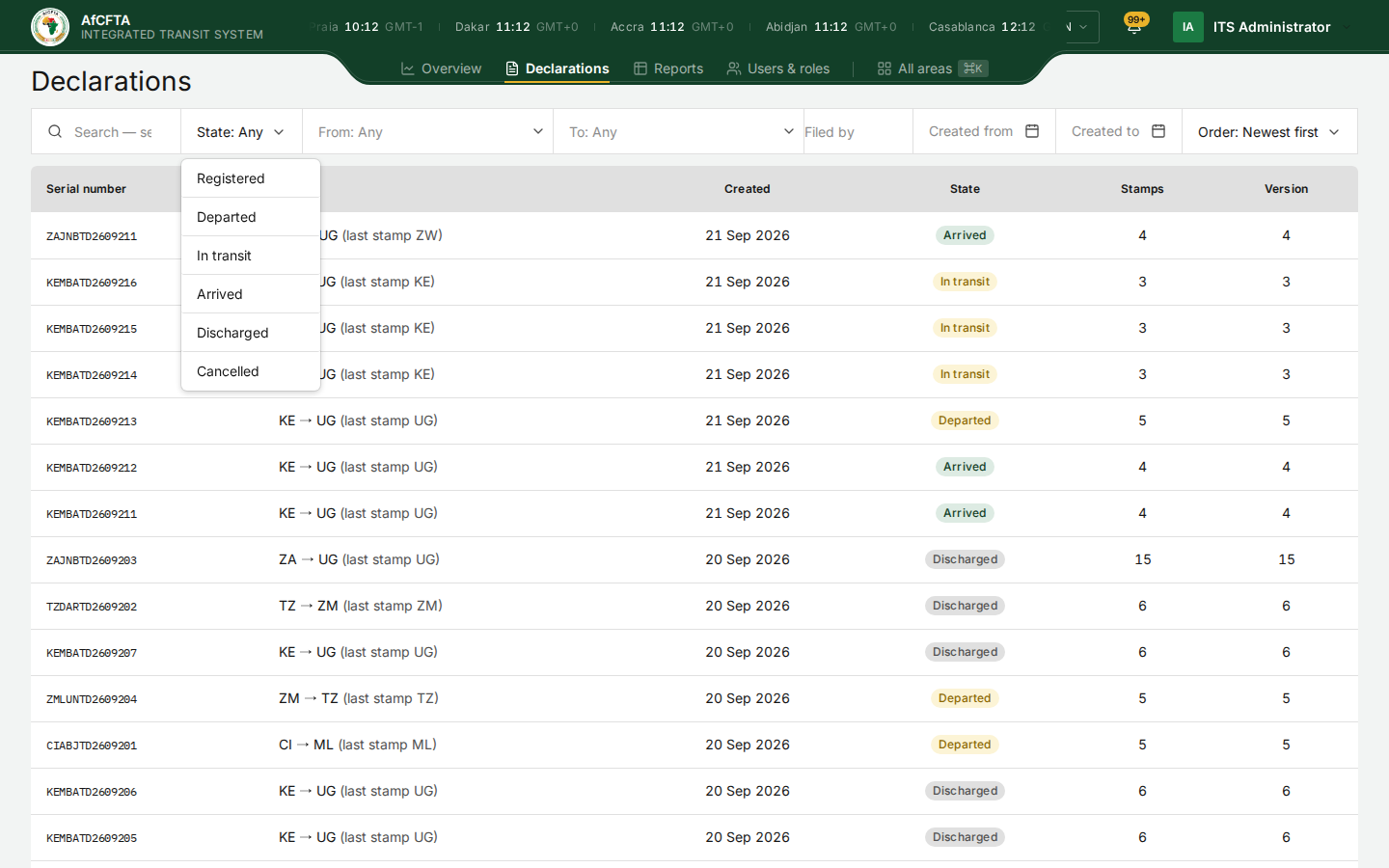Open declaration KEMBATD2609205

coord(92,838)
